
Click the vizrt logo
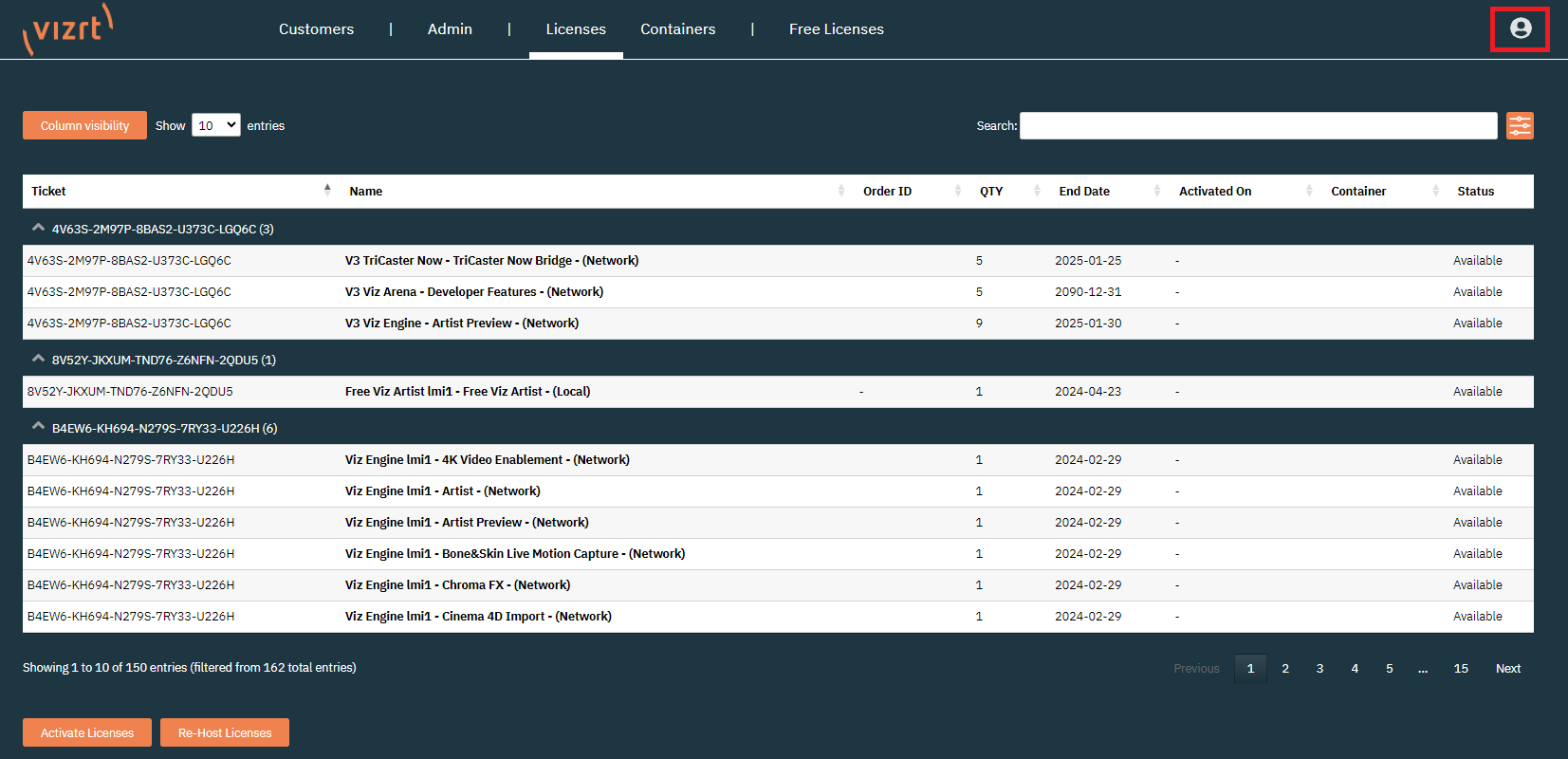pos(68,28)
